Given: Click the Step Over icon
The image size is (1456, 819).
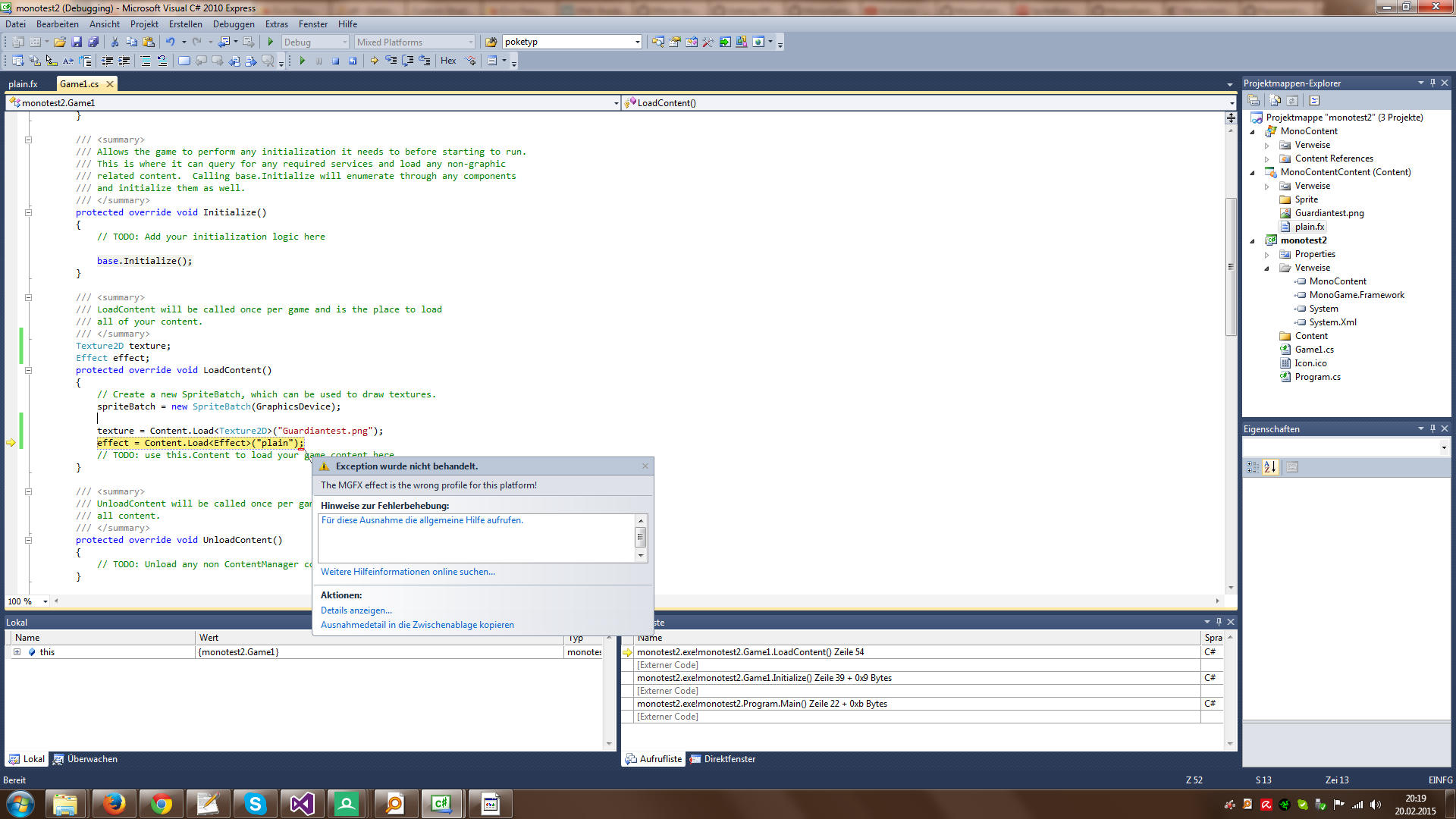Looking at the screenshot, I should click(408, 61).
